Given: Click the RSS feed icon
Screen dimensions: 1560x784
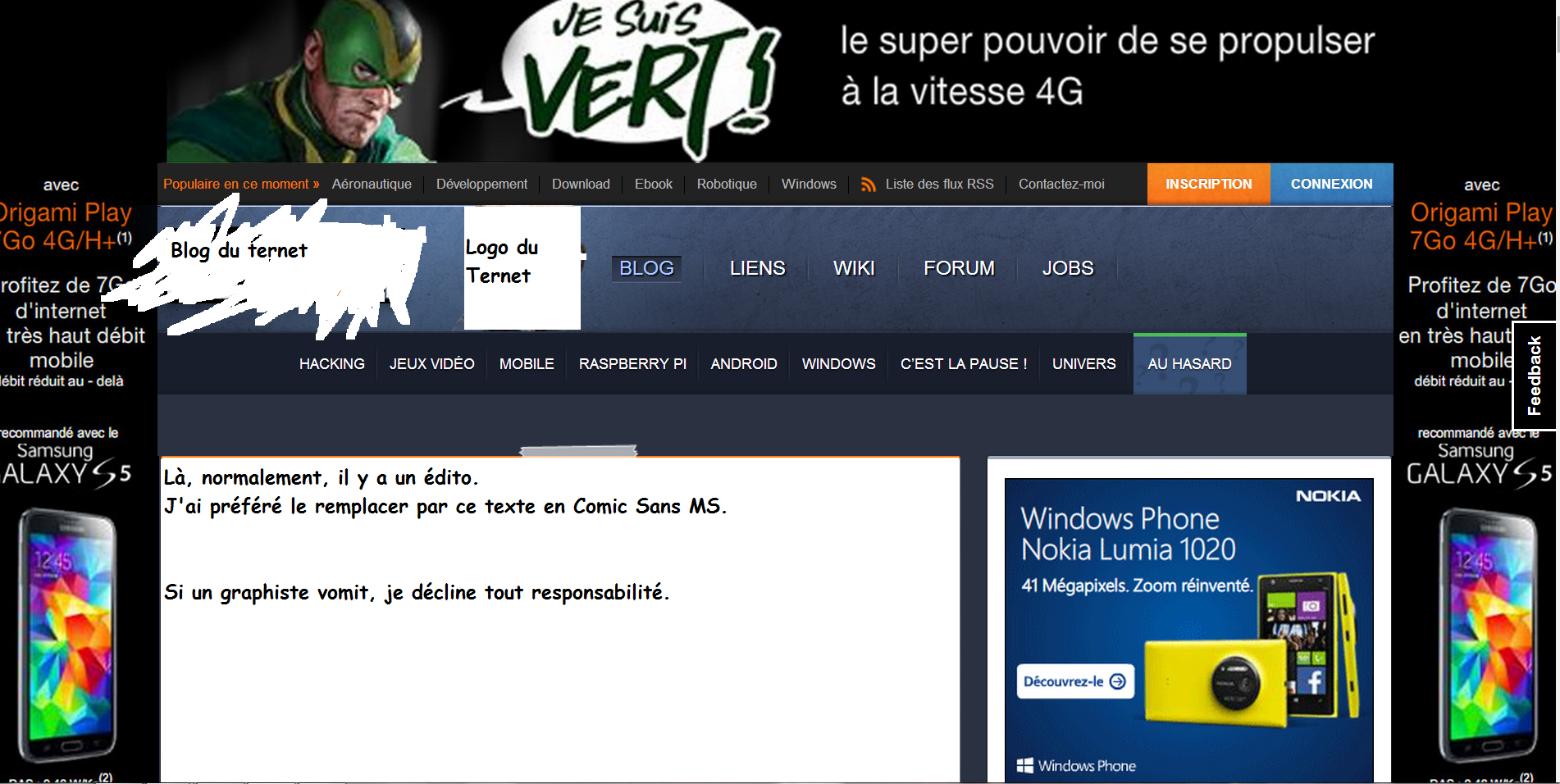Looking at the screenshot, I should click(x=868, y=185).
